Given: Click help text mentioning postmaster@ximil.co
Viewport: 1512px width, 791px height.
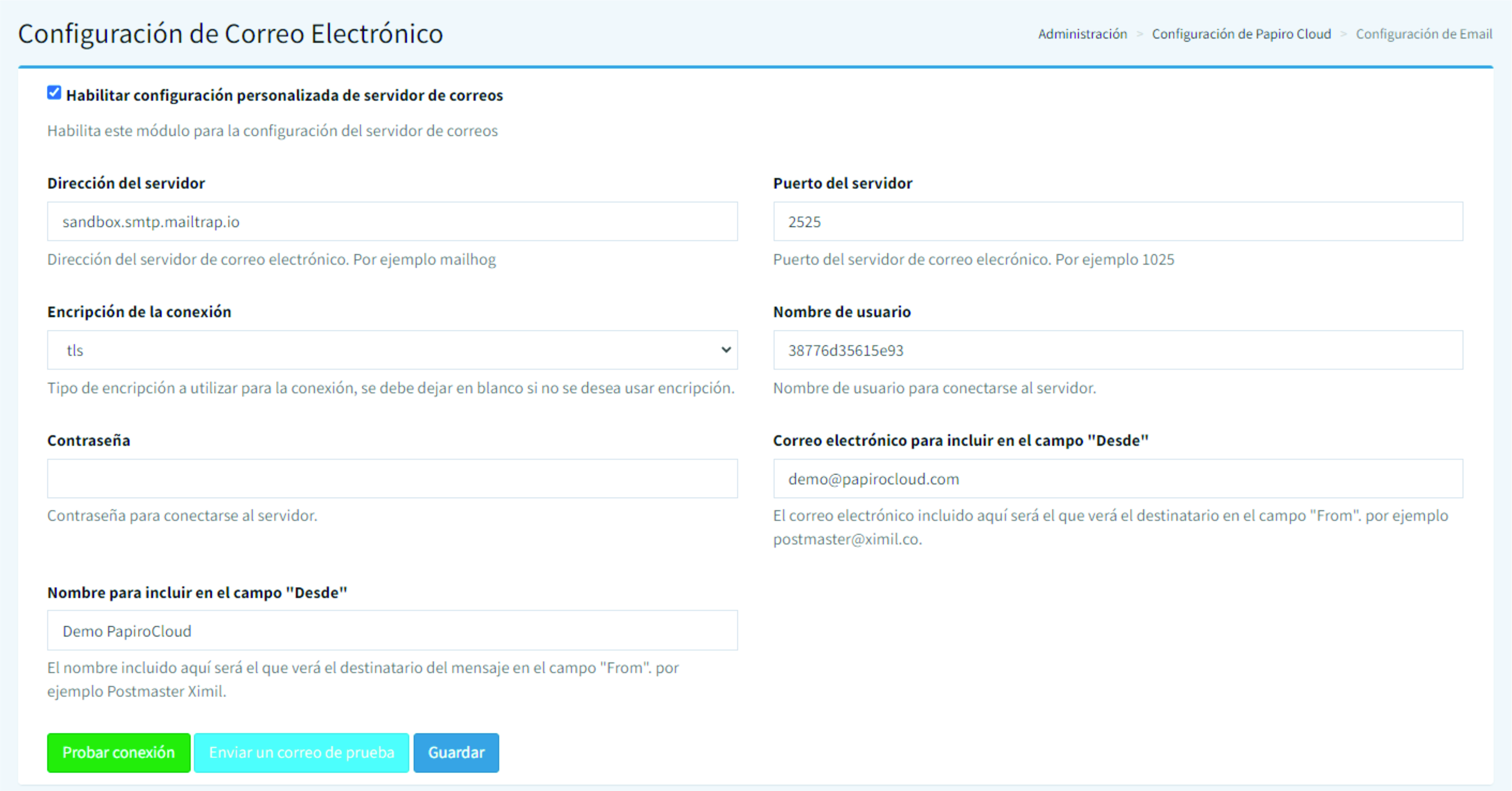Looking at the screenshot, I should coord(1111,527).
